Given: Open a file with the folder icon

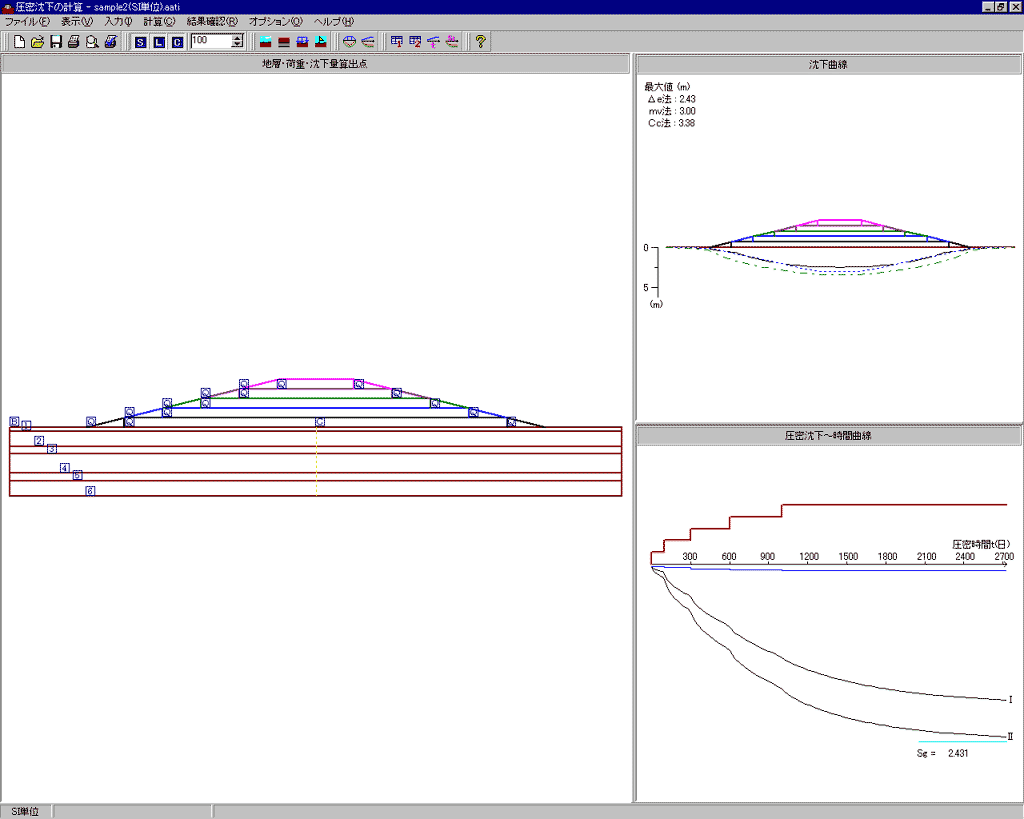Looking at the screenshot, I should pyautogui.click(x=38, y=42).
